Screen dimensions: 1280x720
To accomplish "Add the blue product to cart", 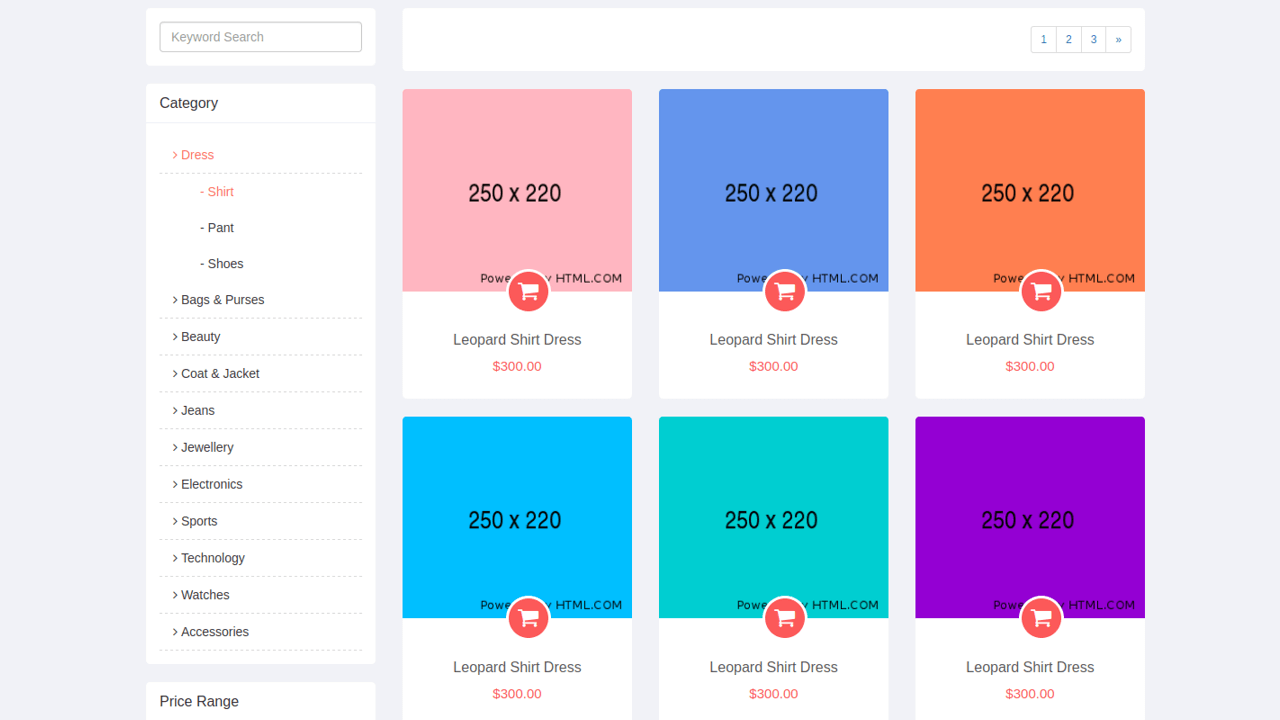I will [x=784, y=291].
